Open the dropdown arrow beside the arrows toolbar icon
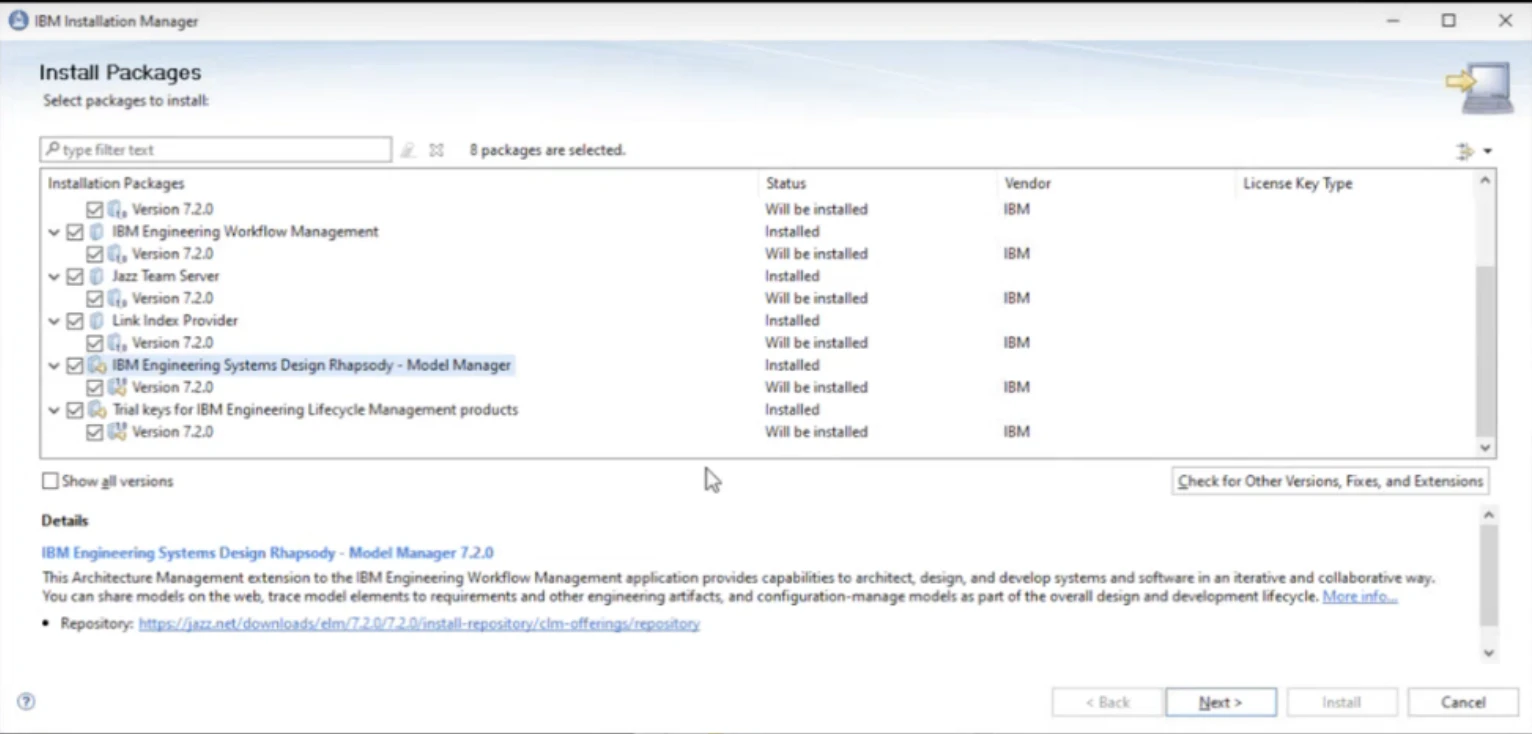 [x=1488, y=151]
